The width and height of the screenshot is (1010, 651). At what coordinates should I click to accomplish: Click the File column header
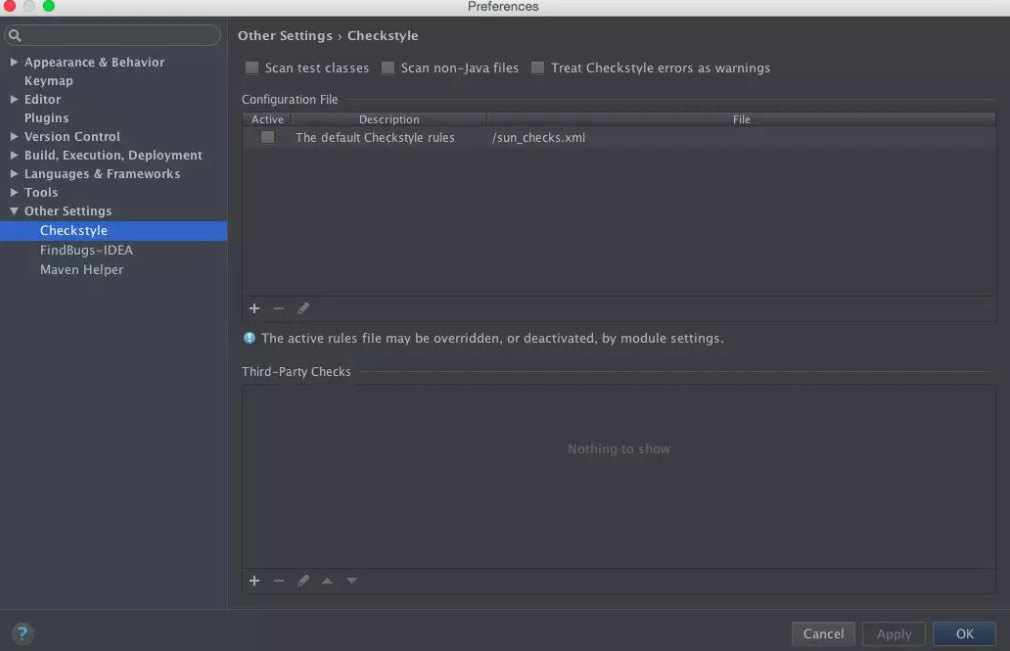(741, 119)
